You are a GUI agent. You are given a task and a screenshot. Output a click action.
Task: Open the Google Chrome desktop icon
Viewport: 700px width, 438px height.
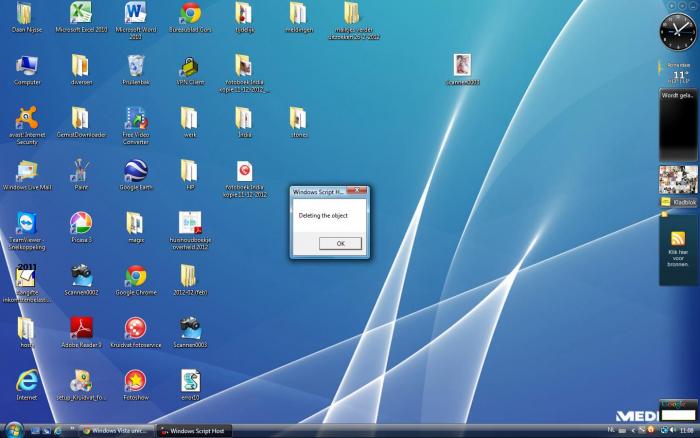[x=135, y=275]
